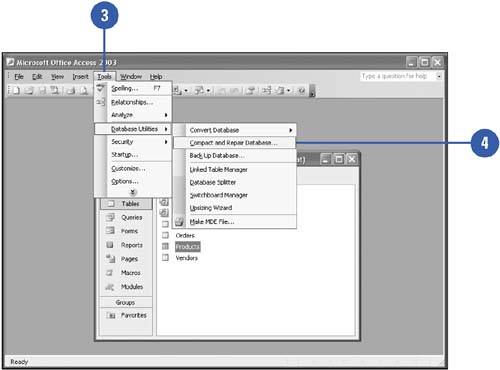
Task: Open the Window menu
Action: (x=131, y=77)
